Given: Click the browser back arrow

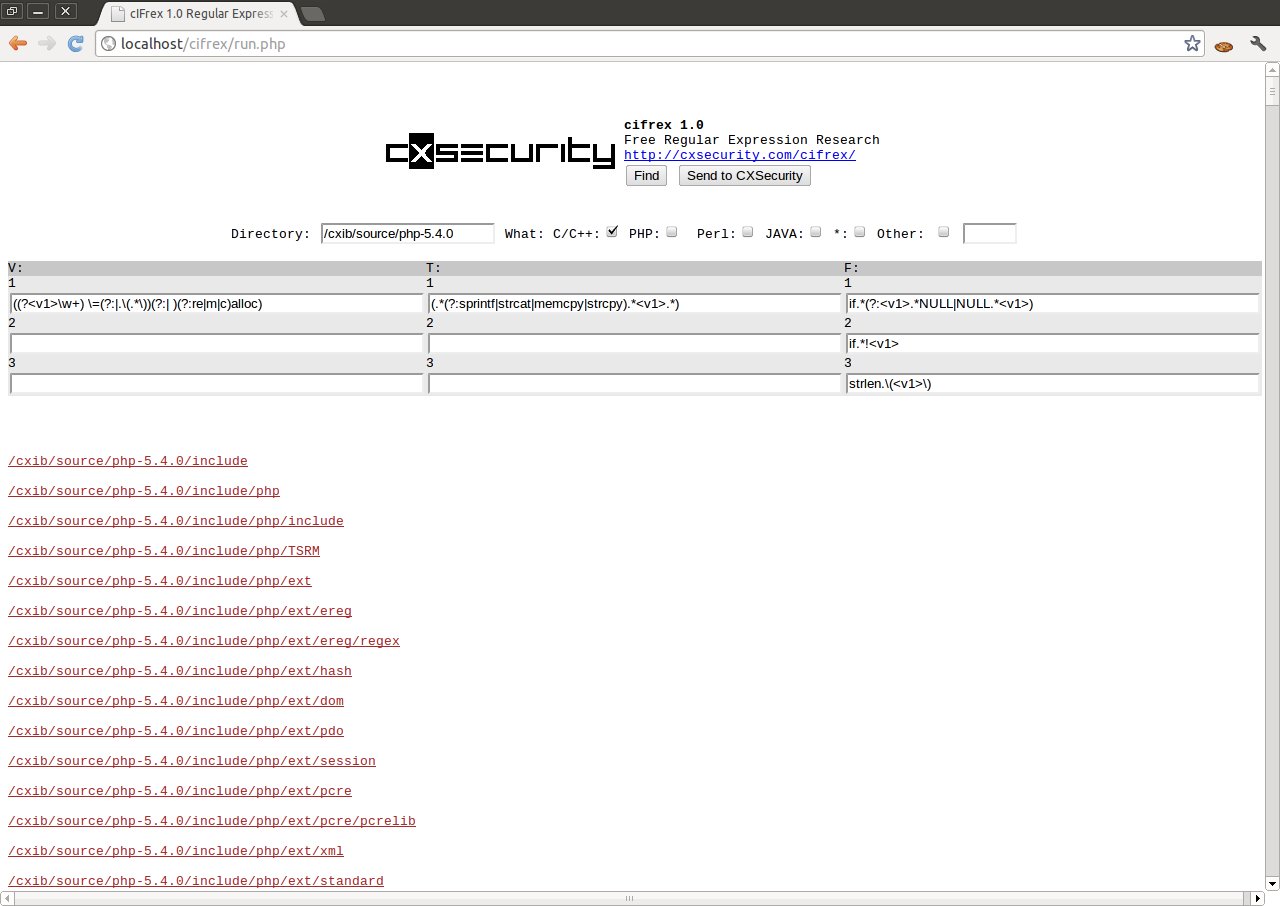Looking at the screenshot, I should [17, 44].
